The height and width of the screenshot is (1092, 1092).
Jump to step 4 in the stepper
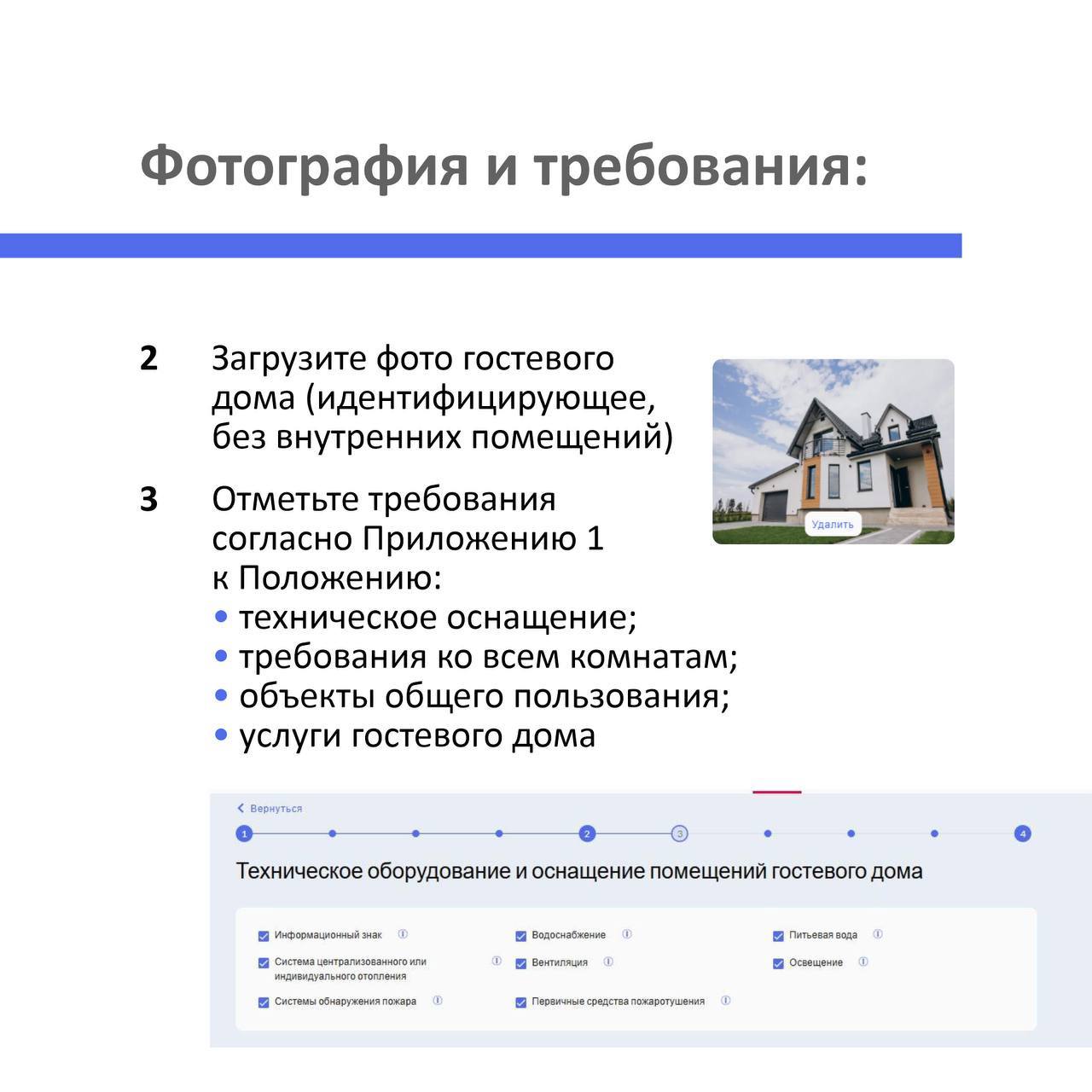[1022, 834]
